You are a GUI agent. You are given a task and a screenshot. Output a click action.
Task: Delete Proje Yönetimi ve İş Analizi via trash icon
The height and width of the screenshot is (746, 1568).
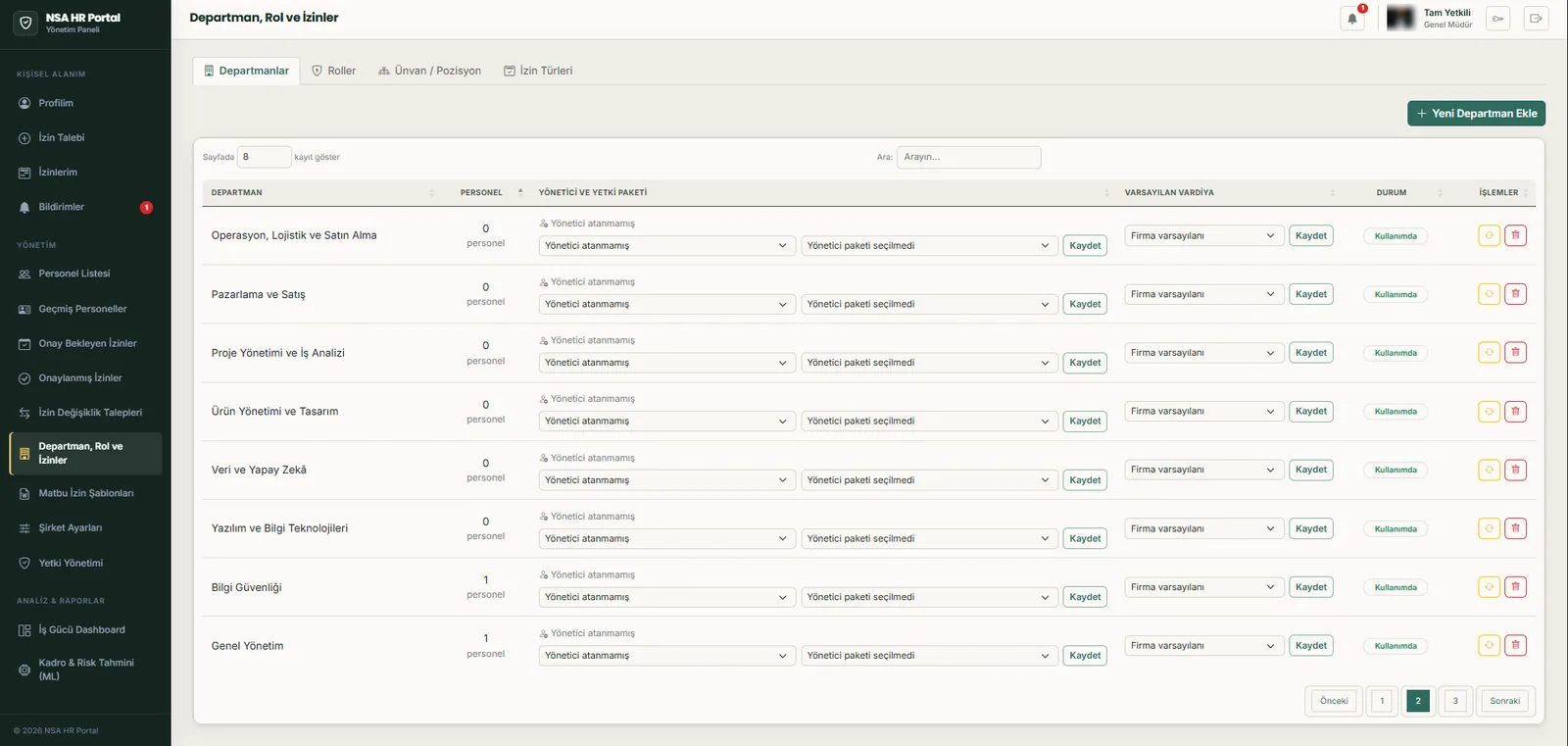[1515, 352]
